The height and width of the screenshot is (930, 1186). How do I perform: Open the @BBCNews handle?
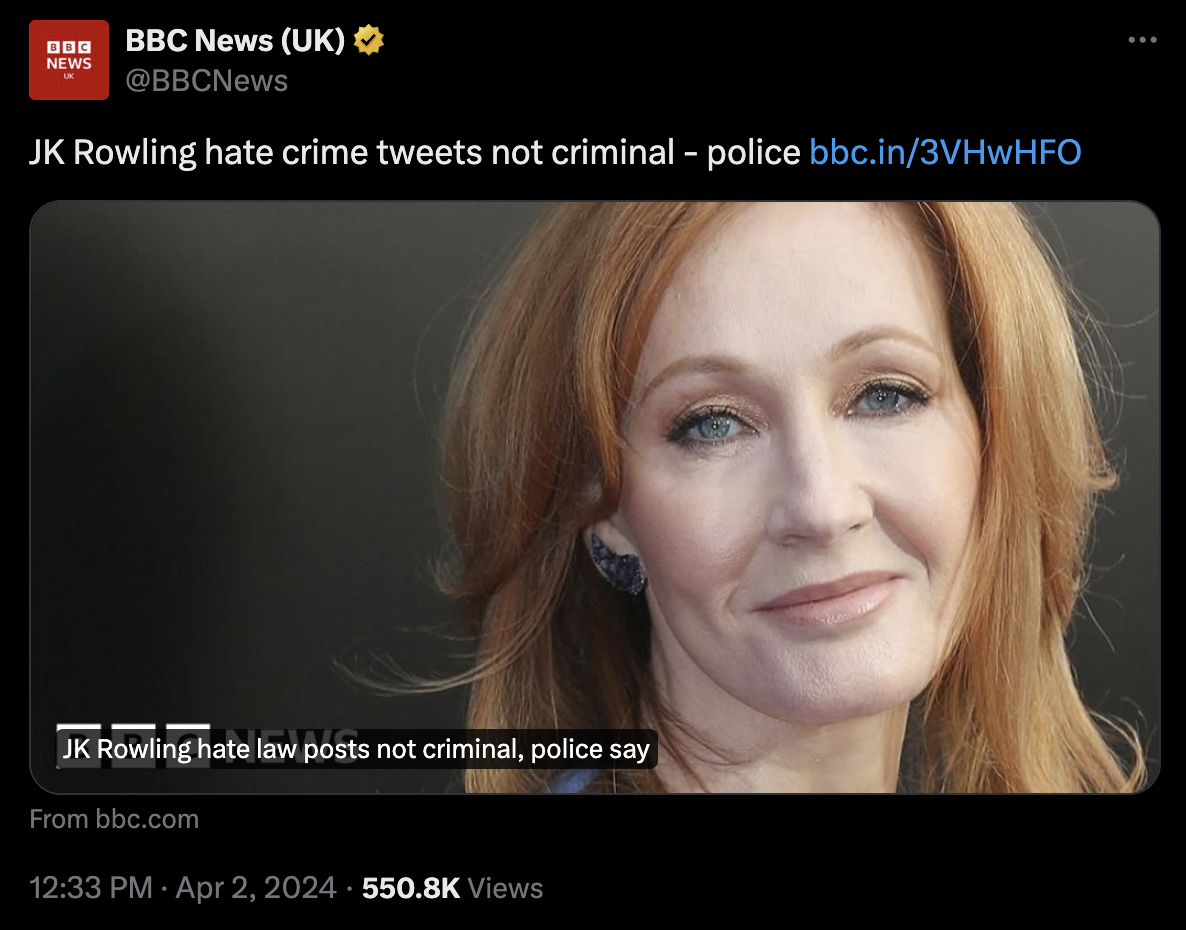coord(206,81)
